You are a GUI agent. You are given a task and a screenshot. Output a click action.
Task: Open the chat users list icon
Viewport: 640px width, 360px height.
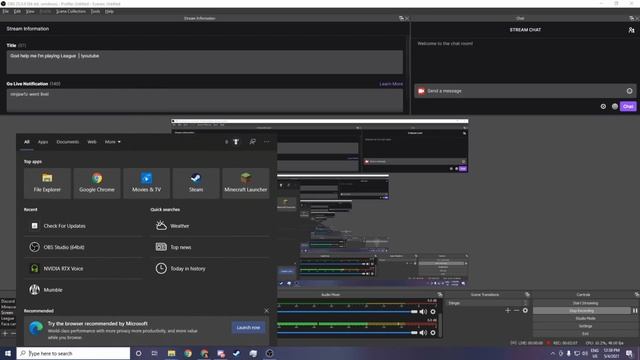point(631,30)
